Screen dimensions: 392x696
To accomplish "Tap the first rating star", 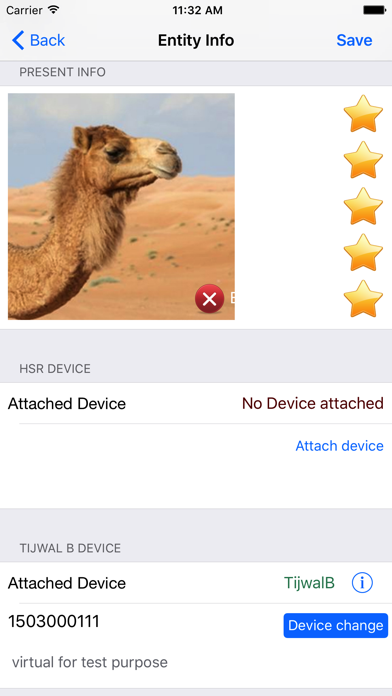I will [363, 114].
